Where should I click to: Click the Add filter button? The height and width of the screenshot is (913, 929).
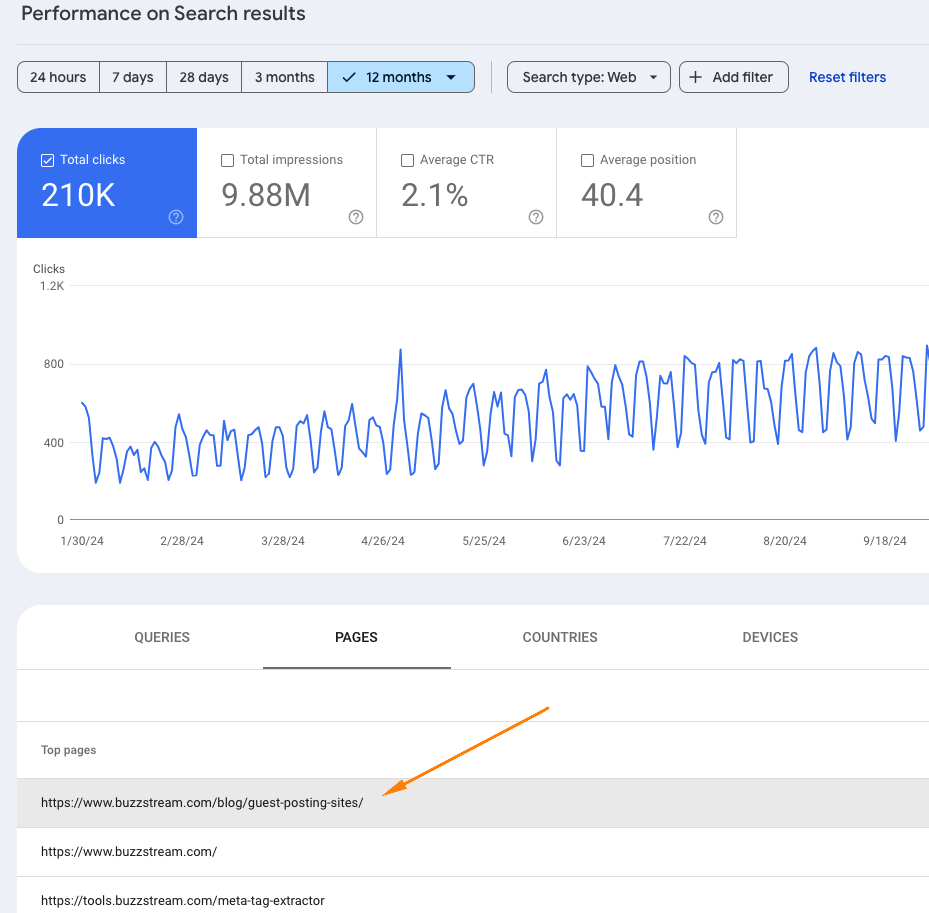733,77
